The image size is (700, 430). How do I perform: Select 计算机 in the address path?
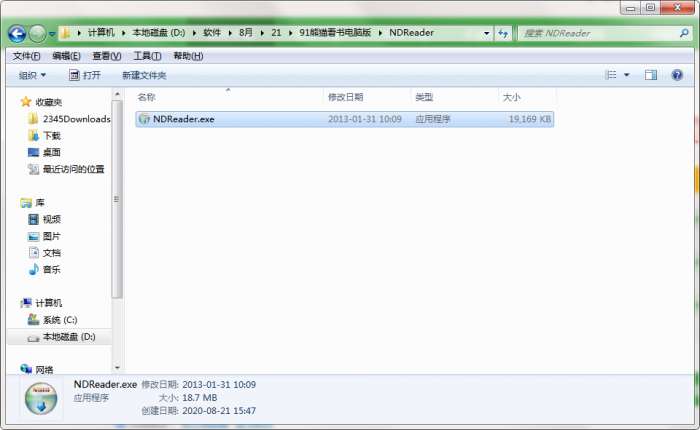pyautogui.click(x=101, y=33)
